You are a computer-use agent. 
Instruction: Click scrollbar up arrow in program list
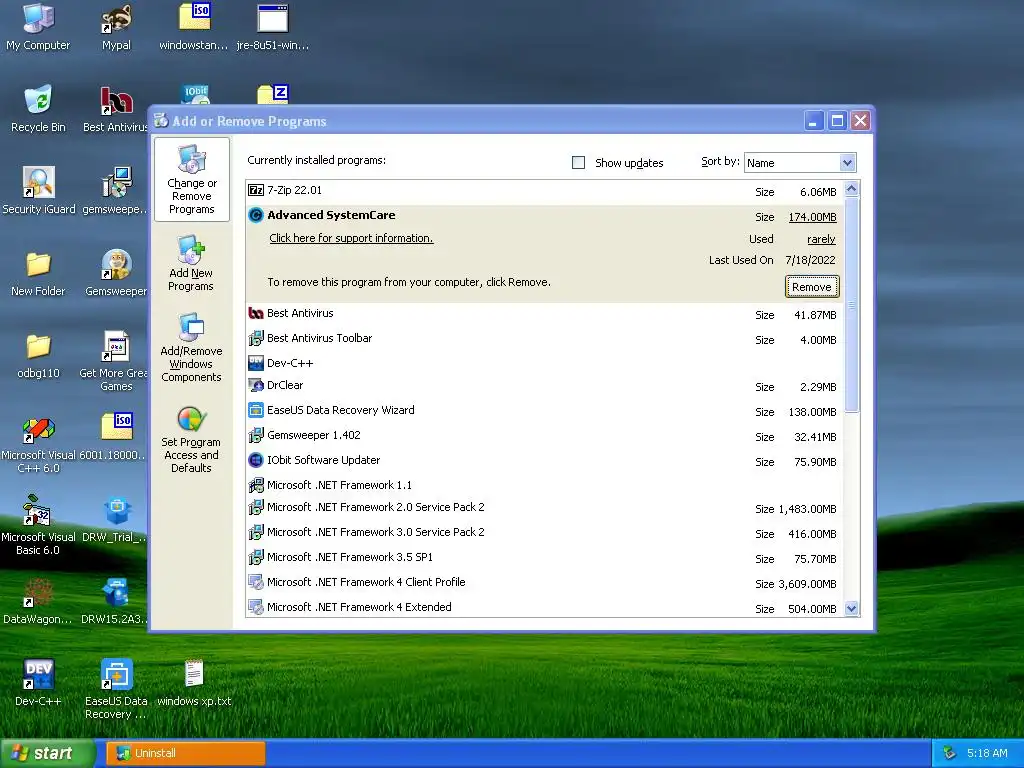[x=851, y=189]
